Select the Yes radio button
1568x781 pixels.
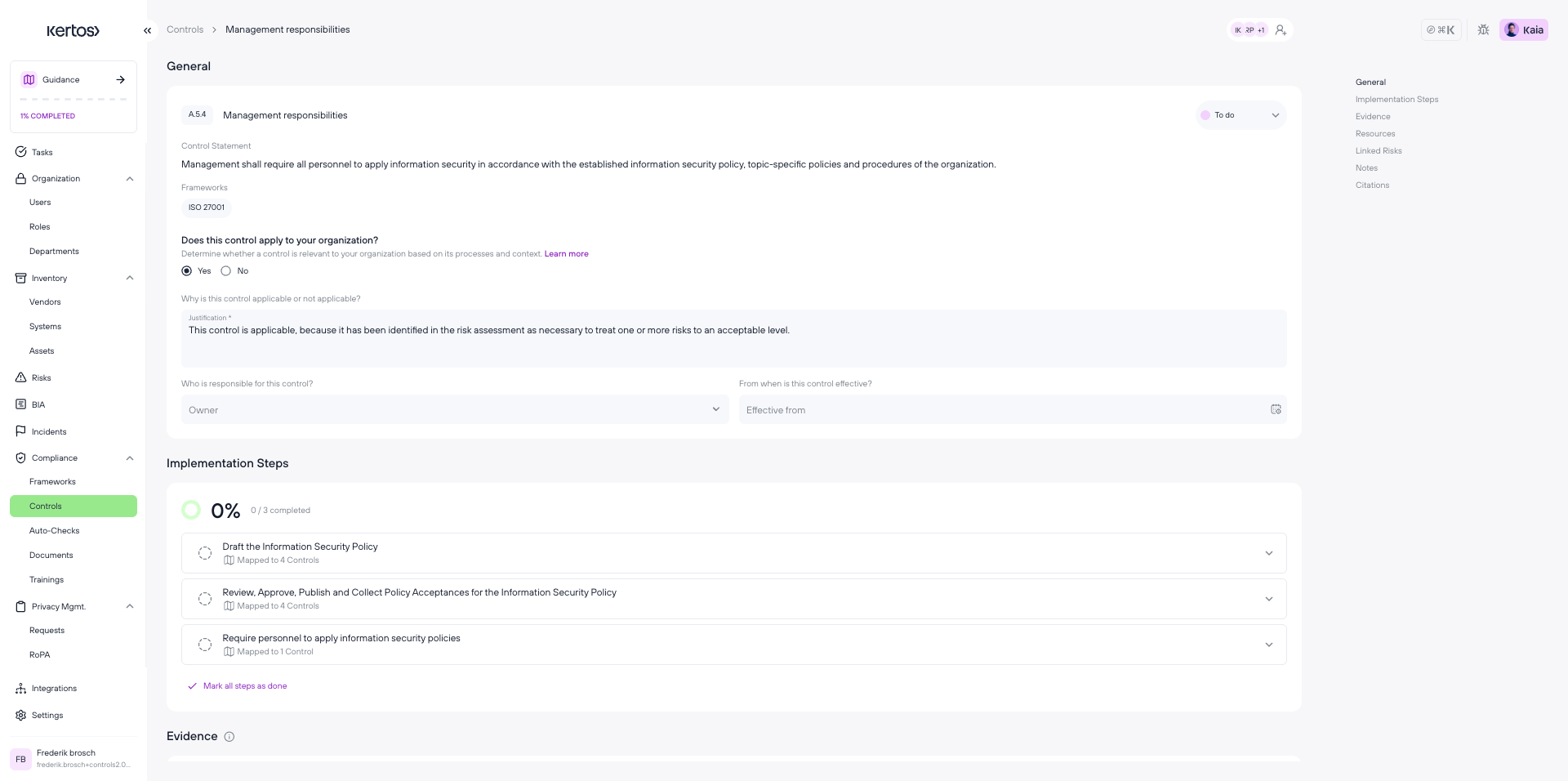[x=187, y=271]
